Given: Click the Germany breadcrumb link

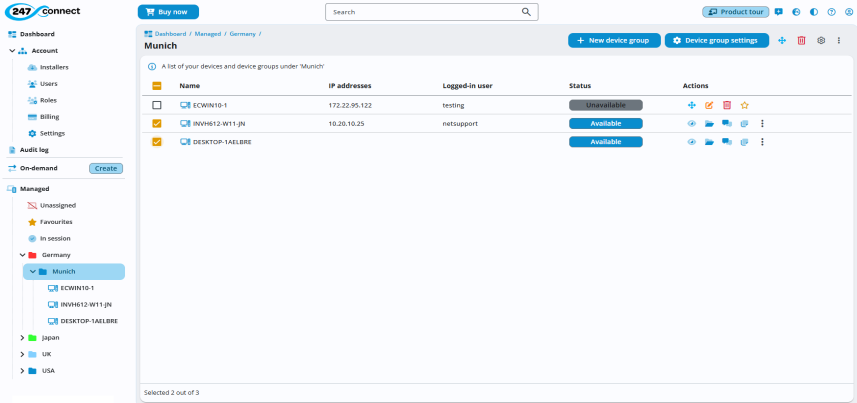Looking at the screenshot, I should [x=242, y=34].
